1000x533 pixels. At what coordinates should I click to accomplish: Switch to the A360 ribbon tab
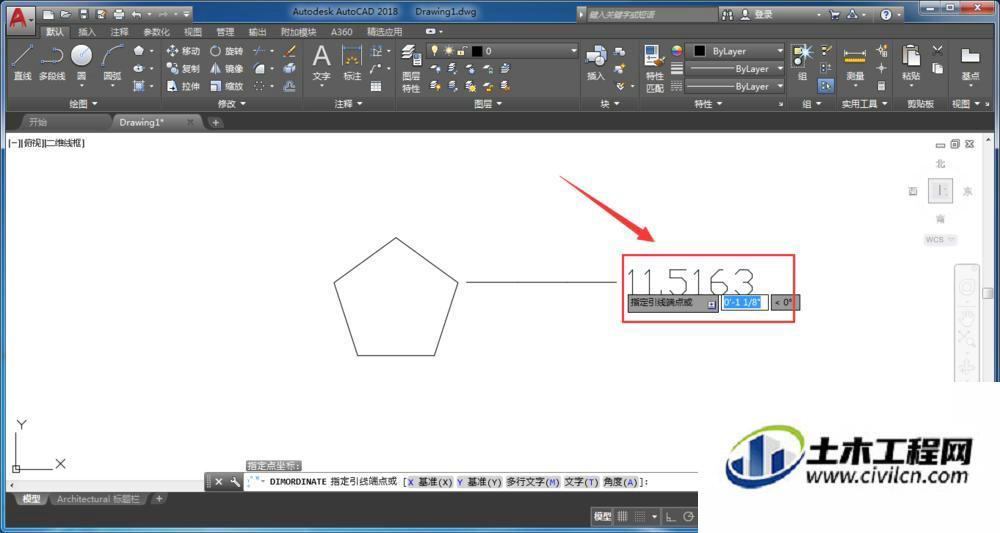(341, 32)
